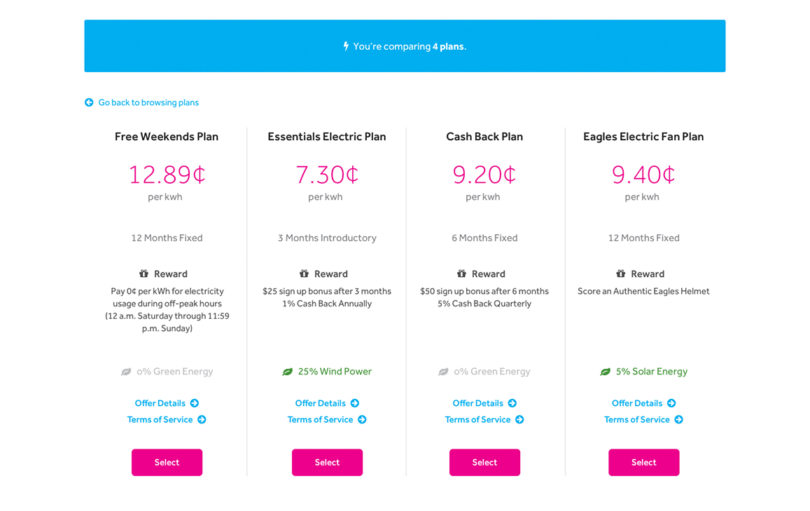Click the lightning bolt icon in the blue banner
This screenshot has width=810, height=511.
346,46
